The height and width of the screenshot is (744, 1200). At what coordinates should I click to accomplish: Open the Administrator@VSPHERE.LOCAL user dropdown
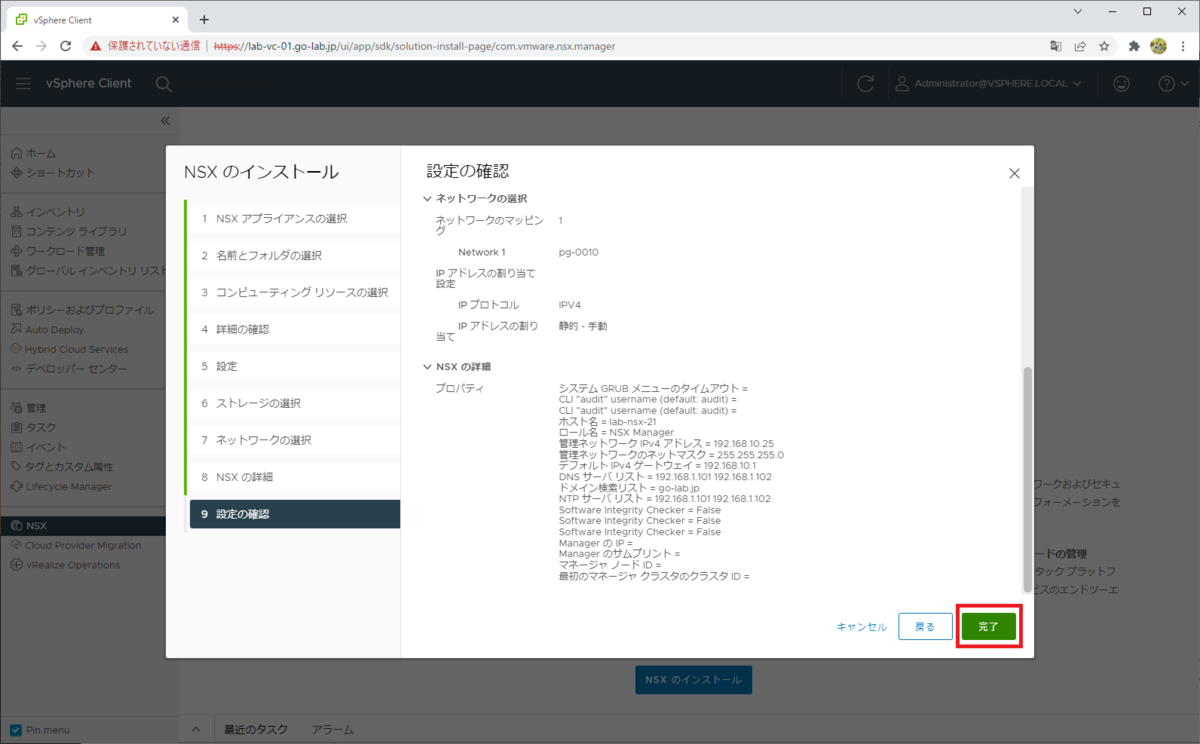(x=988, y=84)
